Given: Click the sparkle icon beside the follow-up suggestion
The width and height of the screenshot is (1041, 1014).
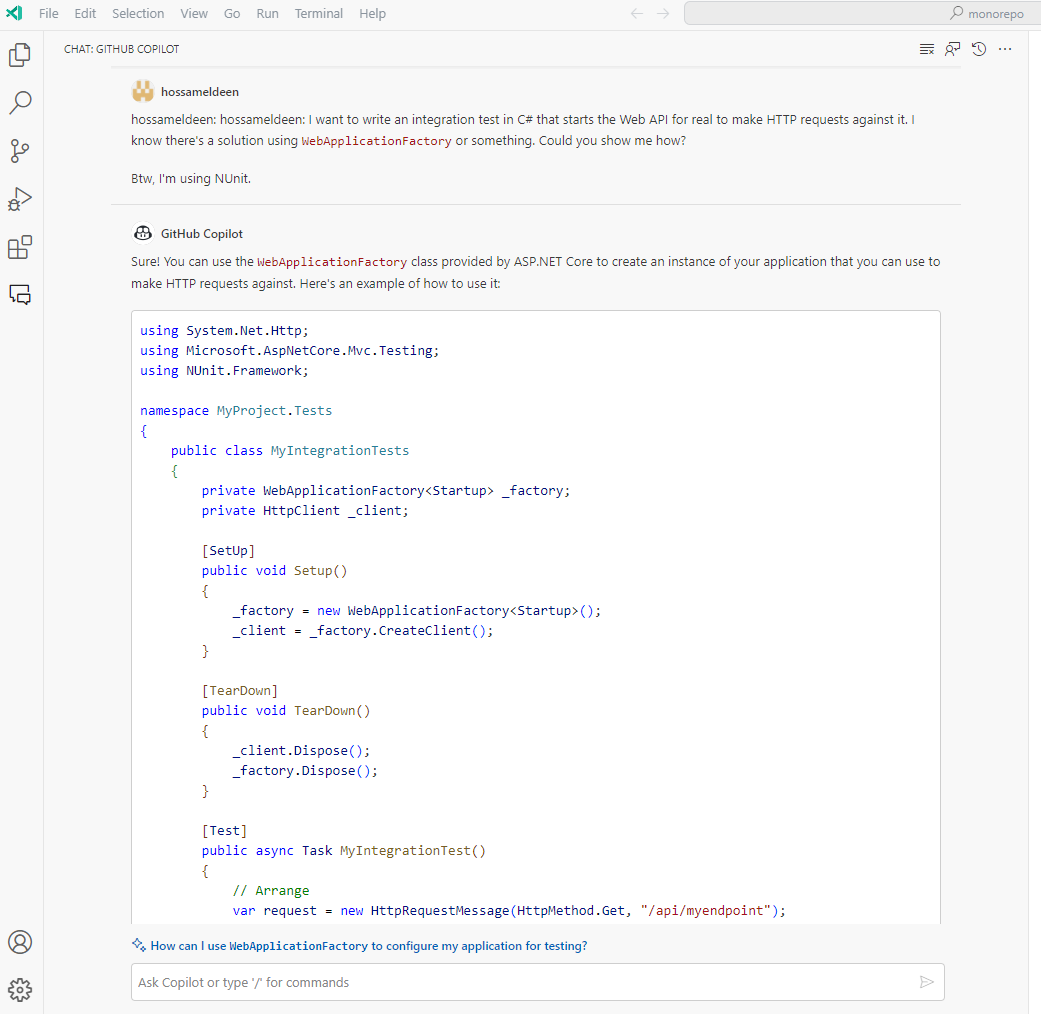Looking at the screenshot, I should [x=139, y=945].
